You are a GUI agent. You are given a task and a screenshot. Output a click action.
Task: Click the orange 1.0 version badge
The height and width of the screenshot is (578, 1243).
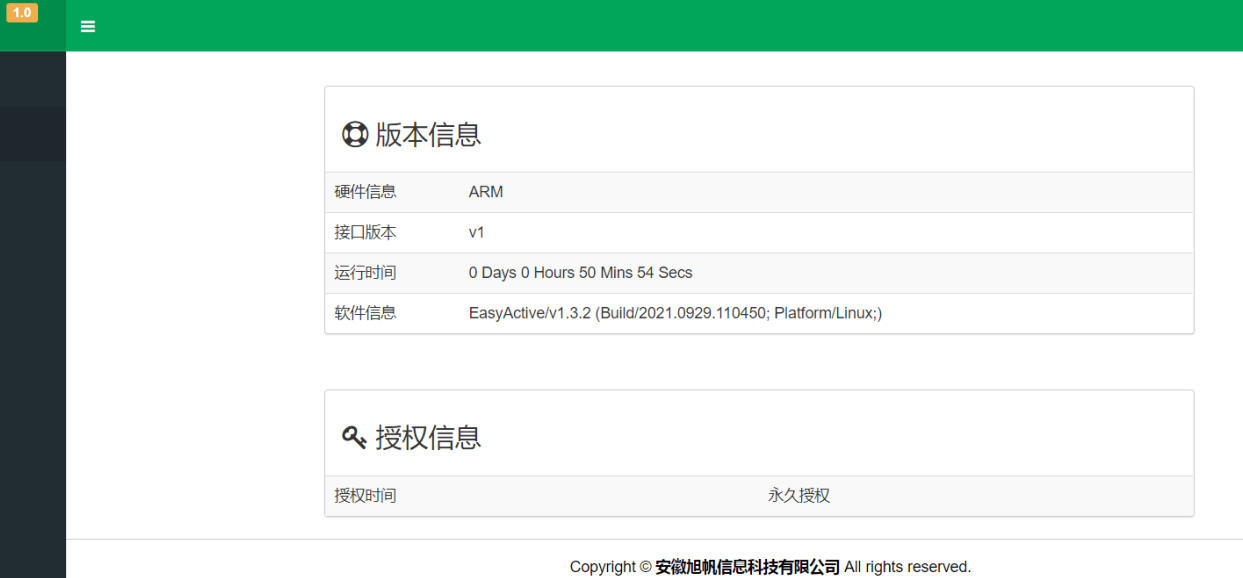22,13
